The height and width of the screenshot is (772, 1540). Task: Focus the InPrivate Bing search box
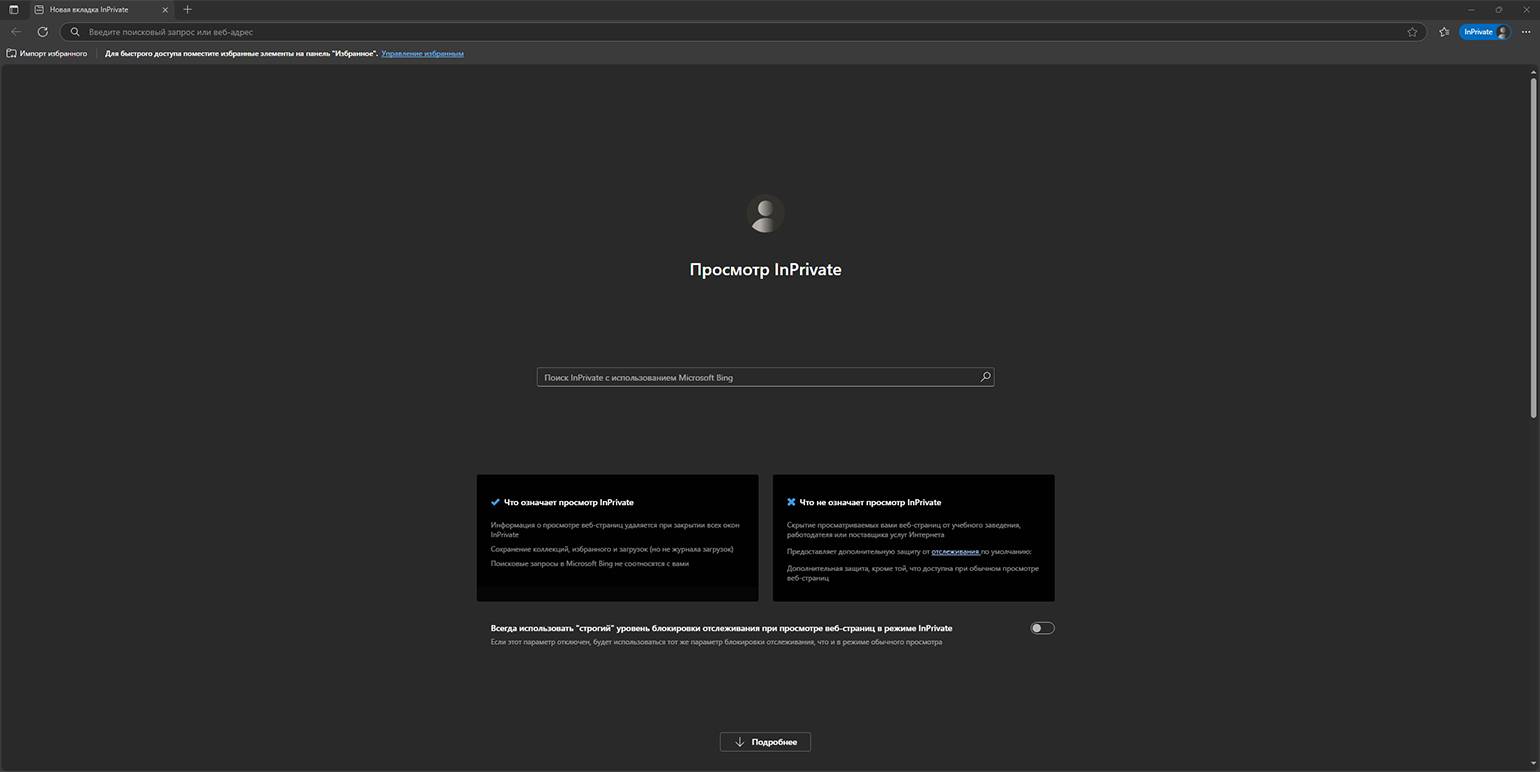765,377
